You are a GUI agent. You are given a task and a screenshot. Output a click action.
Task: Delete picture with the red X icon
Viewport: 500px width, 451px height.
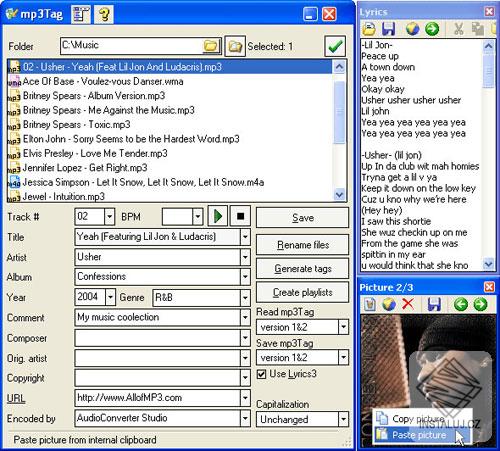pos(408,304)
